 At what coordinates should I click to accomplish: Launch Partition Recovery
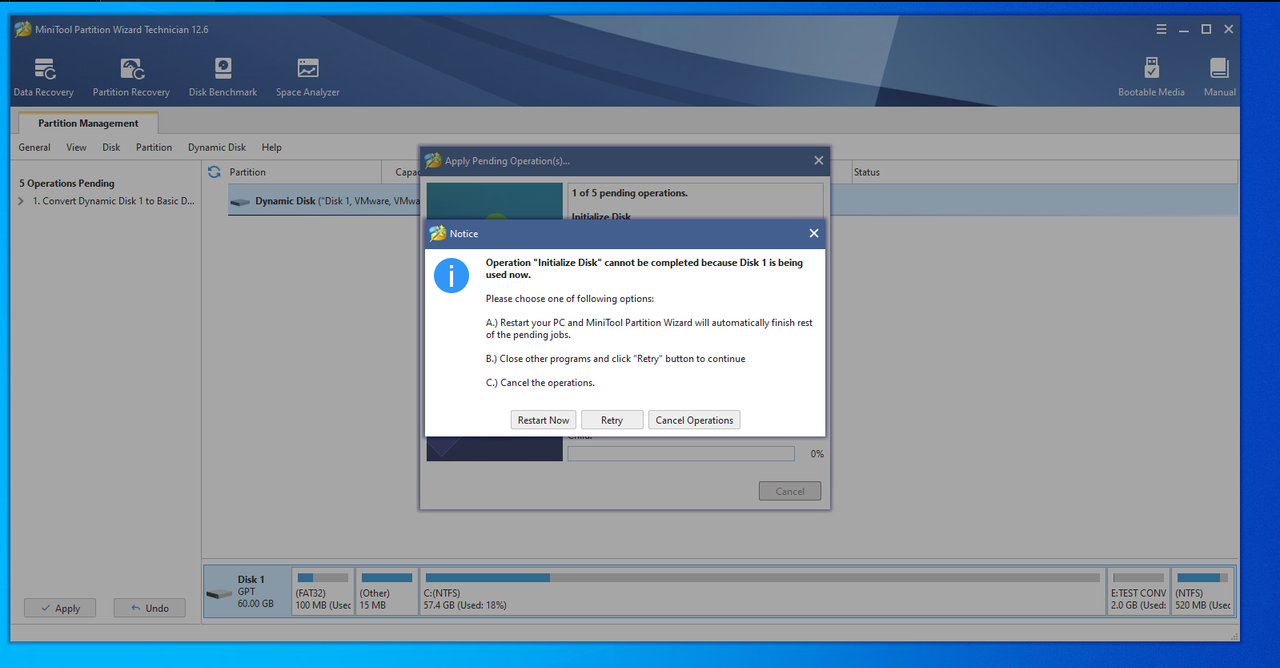131,77
